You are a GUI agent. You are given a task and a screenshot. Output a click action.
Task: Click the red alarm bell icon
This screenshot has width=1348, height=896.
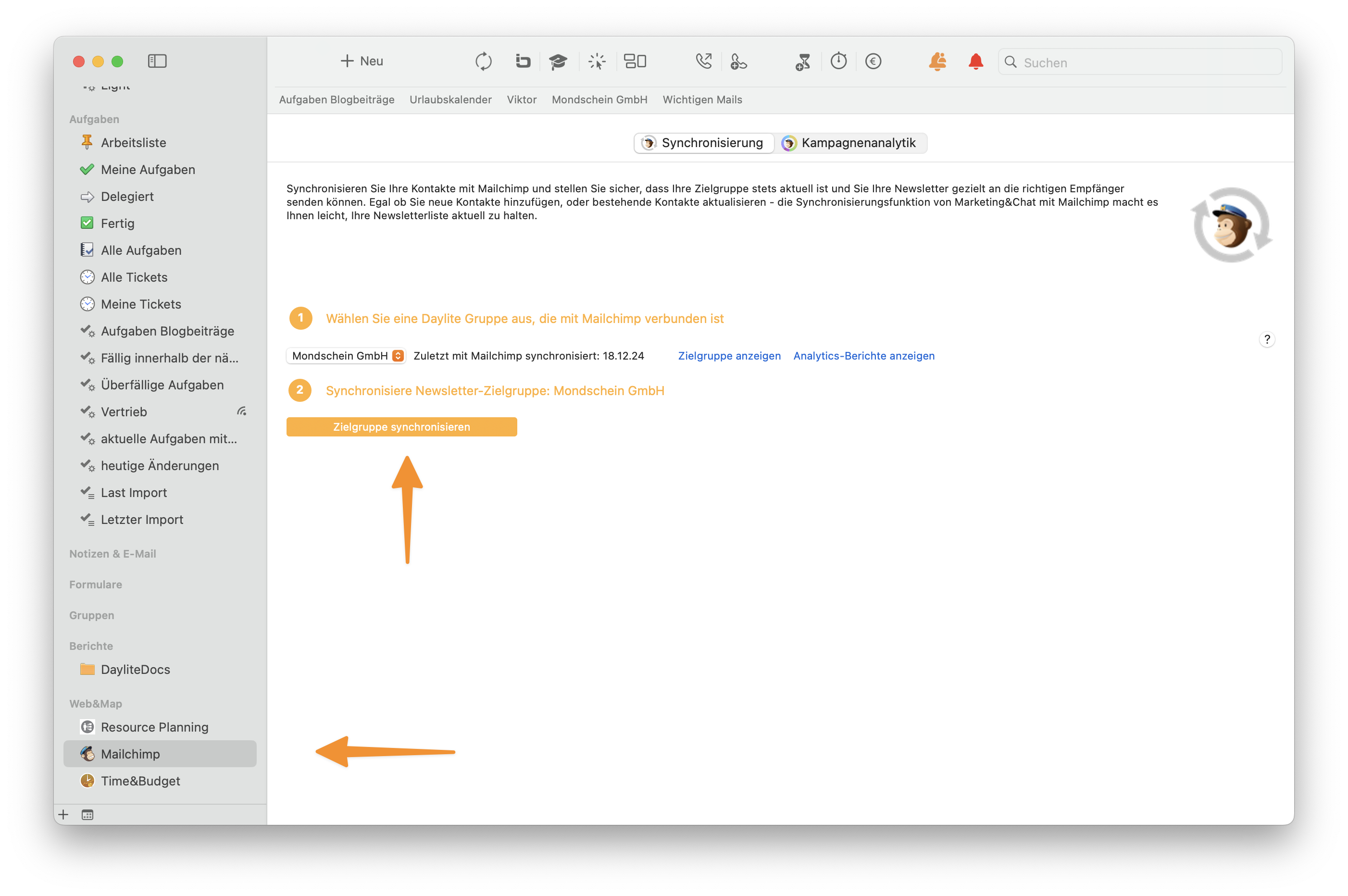pyautogui.click(x=976, y=61)
